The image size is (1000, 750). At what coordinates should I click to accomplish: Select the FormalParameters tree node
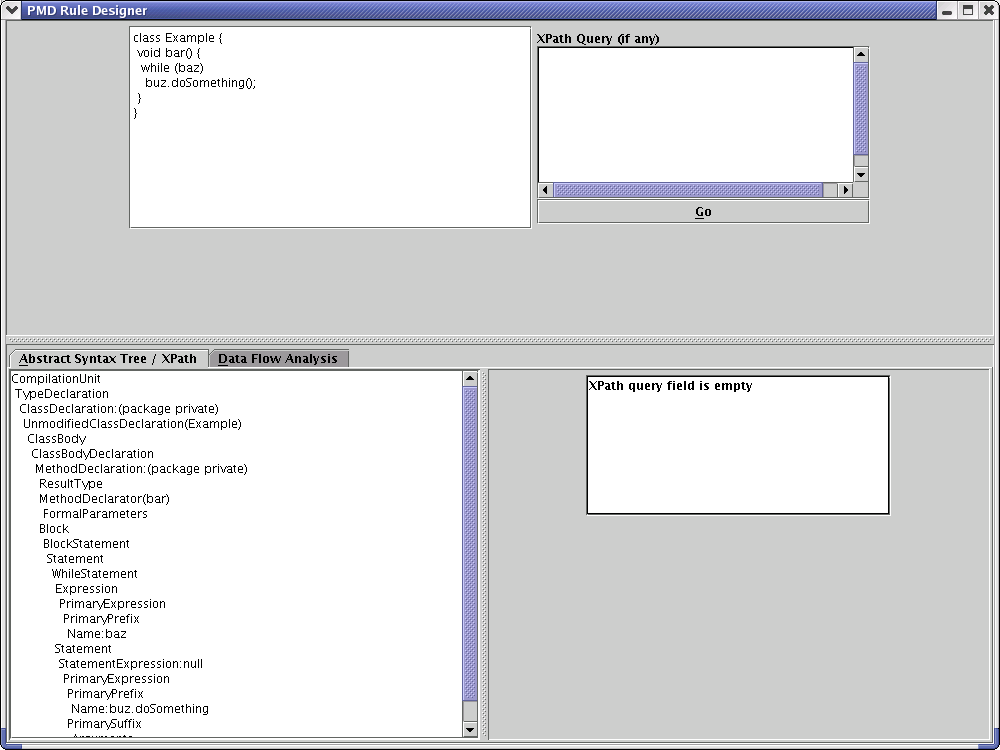pyautogui.click(x=95, y=513)
